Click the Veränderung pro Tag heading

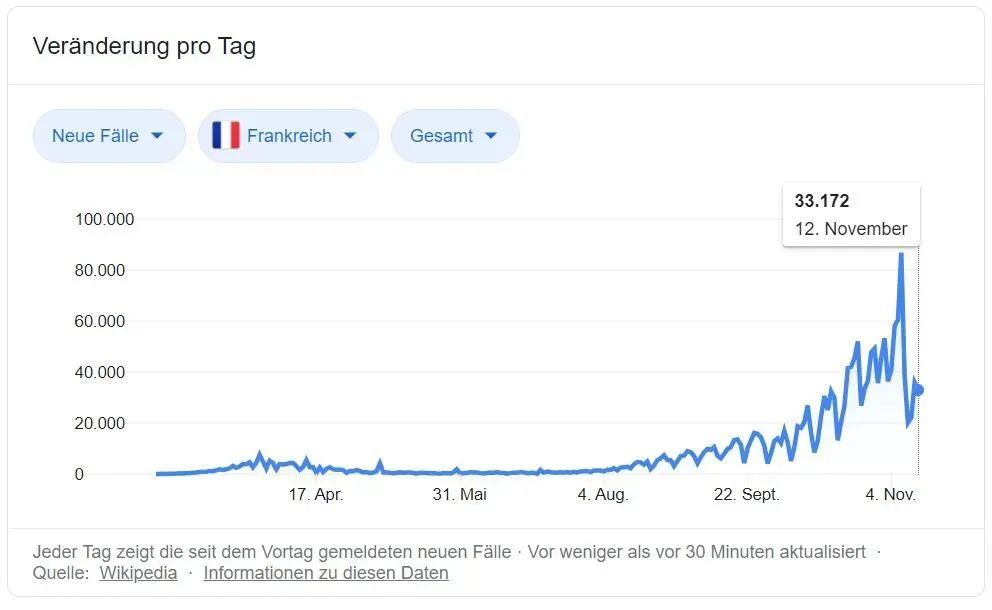(144, 46)
